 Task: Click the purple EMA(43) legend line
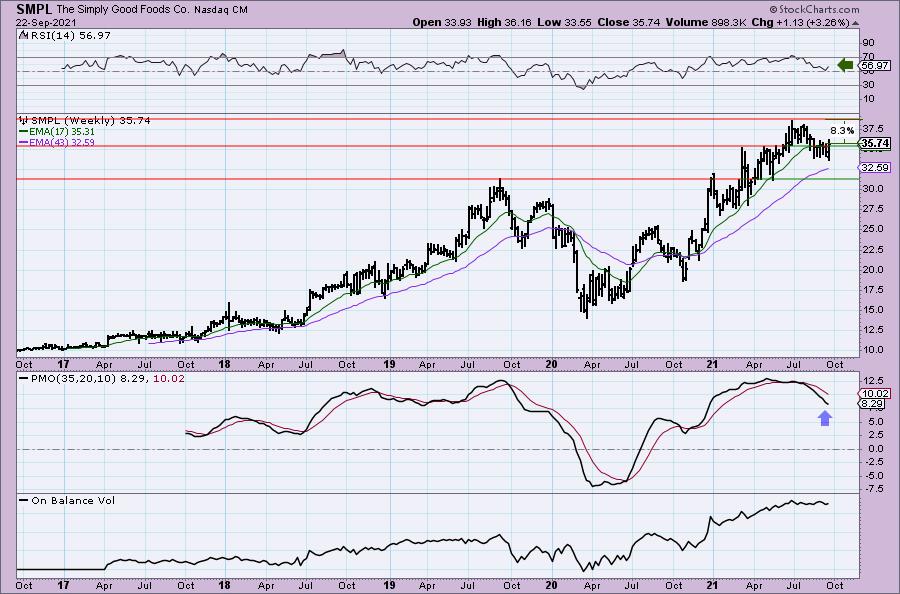(23, 142)
